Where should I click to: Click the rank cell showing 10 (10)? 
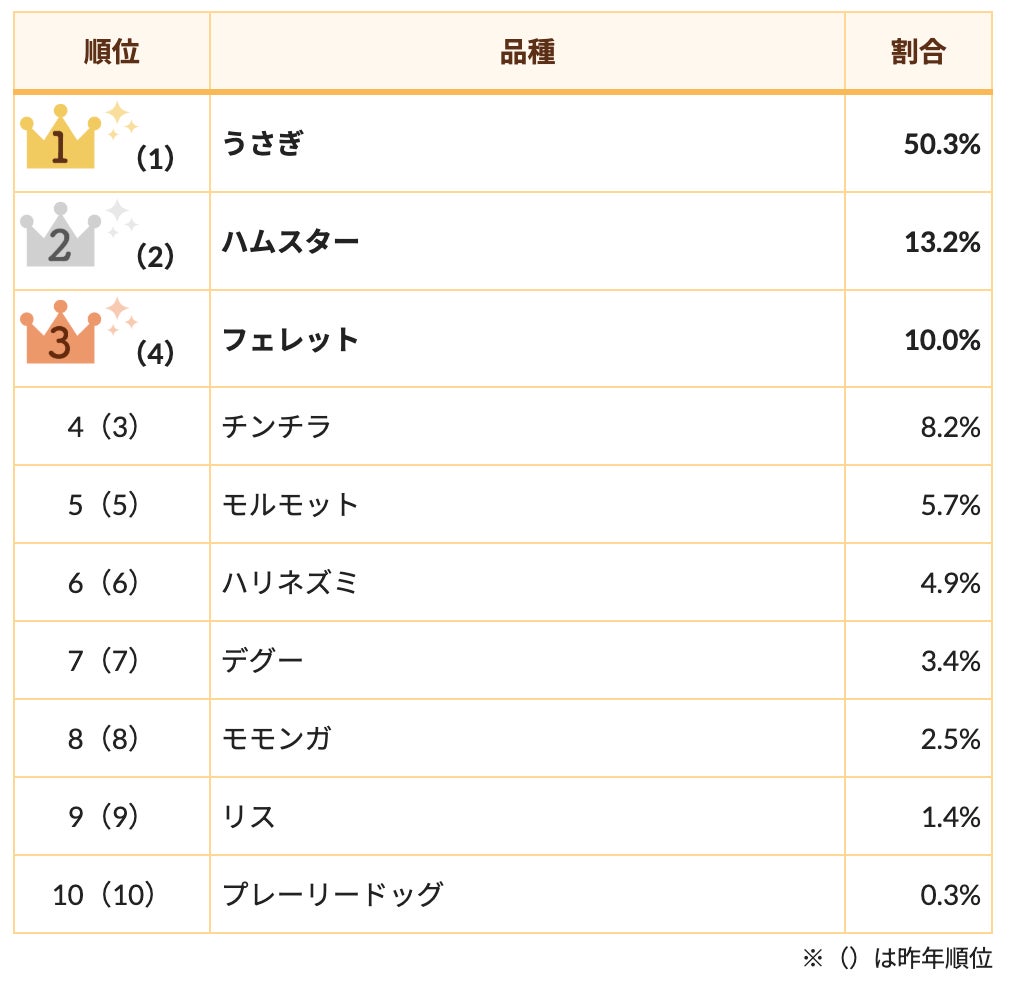click(x=104, y=895)
